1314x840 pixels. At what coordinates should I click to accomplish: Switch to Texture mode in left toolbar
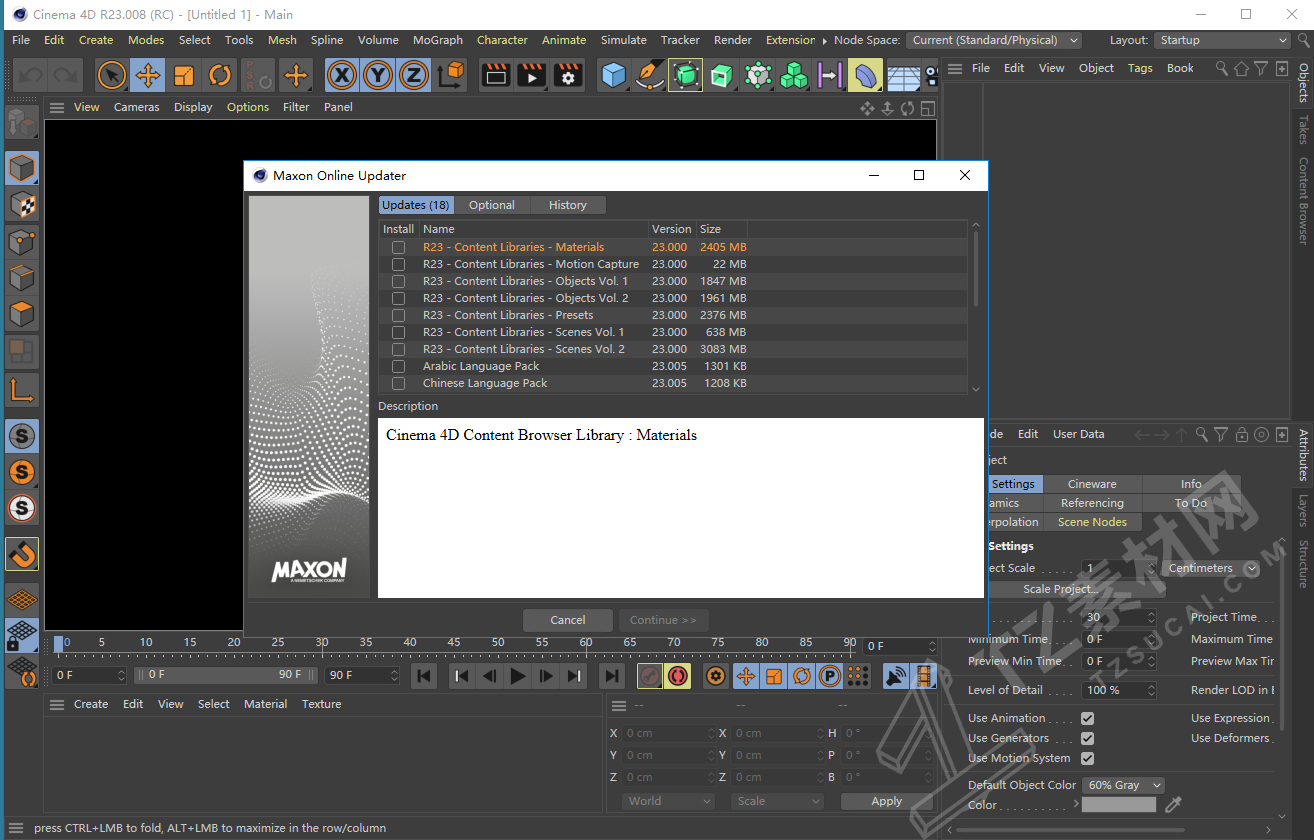tap(22, 205)
